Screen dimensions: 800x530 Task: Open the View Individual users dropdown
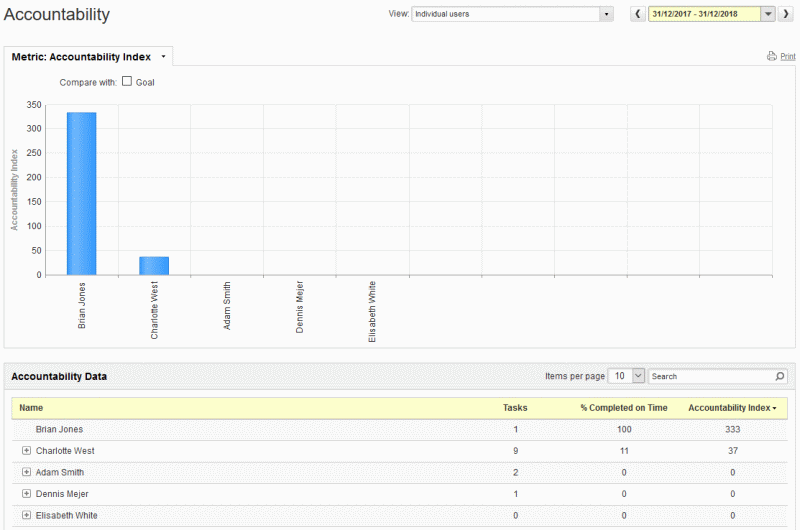click(x=512, y=14)
